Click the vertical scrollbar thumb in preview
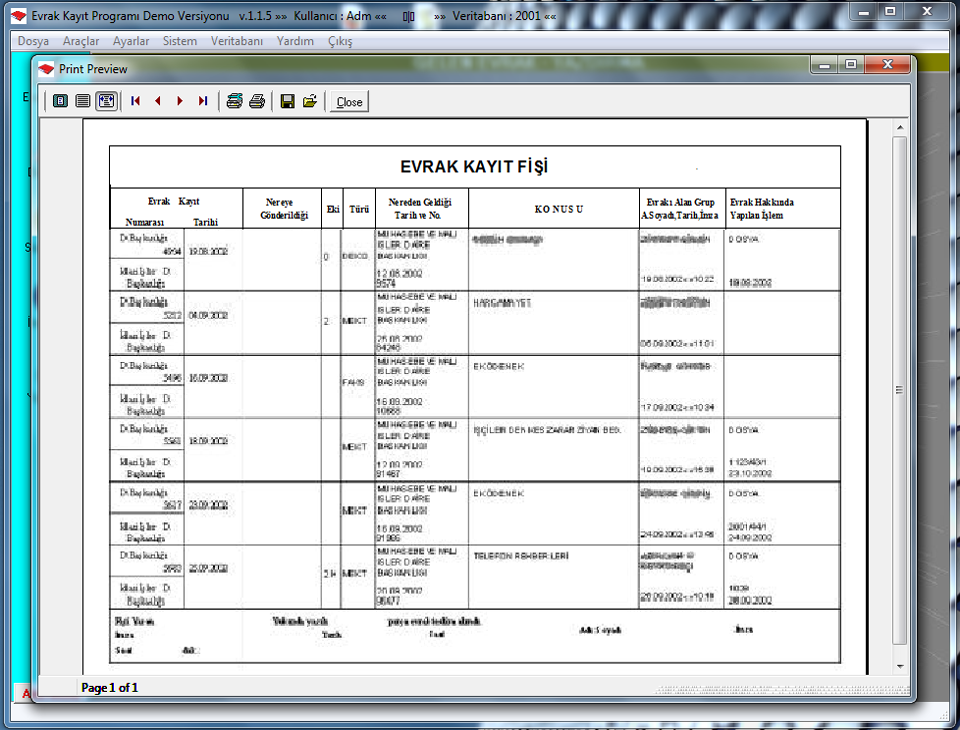Image resolution: width=960 pixels, height=730 pixels. [x=899, y=390]
